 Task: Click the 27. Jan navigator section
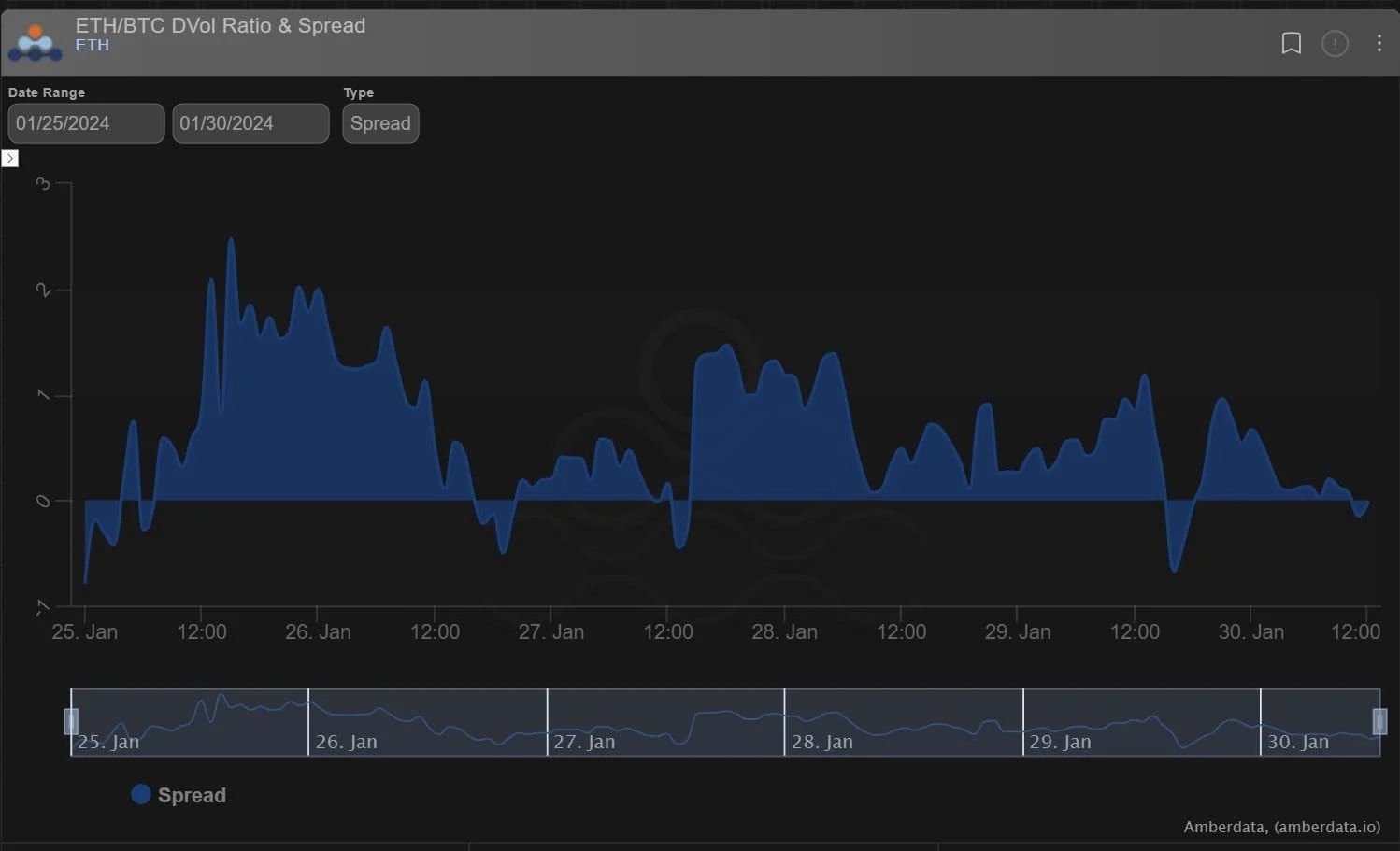coord(665,722)
